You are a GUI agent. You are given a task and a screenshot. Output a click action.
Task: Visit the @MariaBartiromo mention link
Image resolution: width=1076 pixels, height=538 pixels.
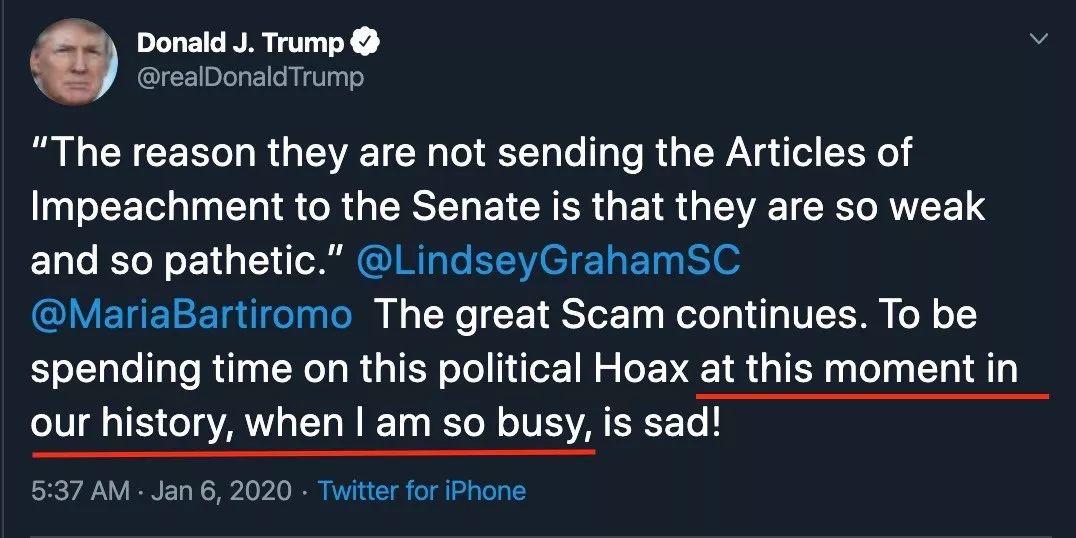191,314
